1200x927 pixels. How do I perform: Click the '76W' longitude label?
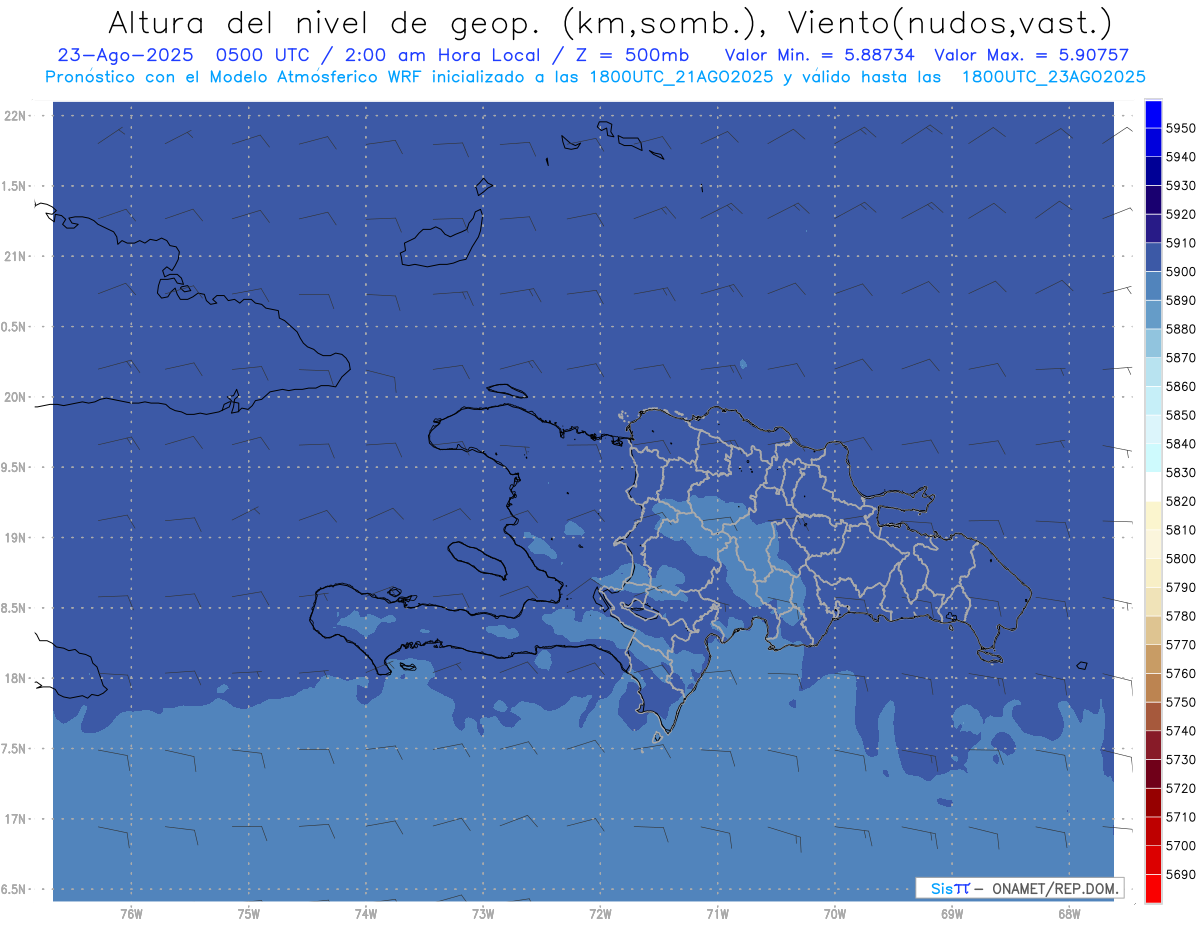coord(131,914)
